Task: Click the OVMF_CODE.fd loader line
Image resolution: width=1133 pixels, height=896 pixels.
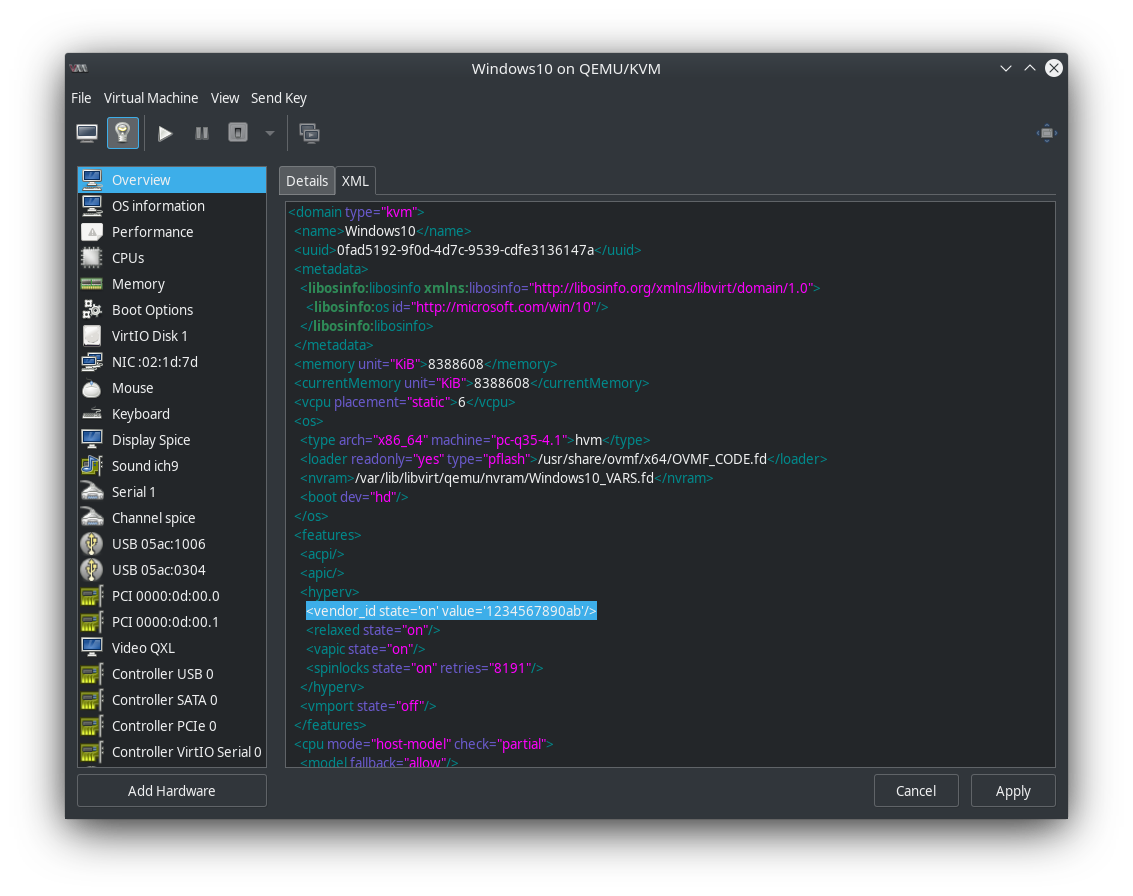Action: [564, 459]
